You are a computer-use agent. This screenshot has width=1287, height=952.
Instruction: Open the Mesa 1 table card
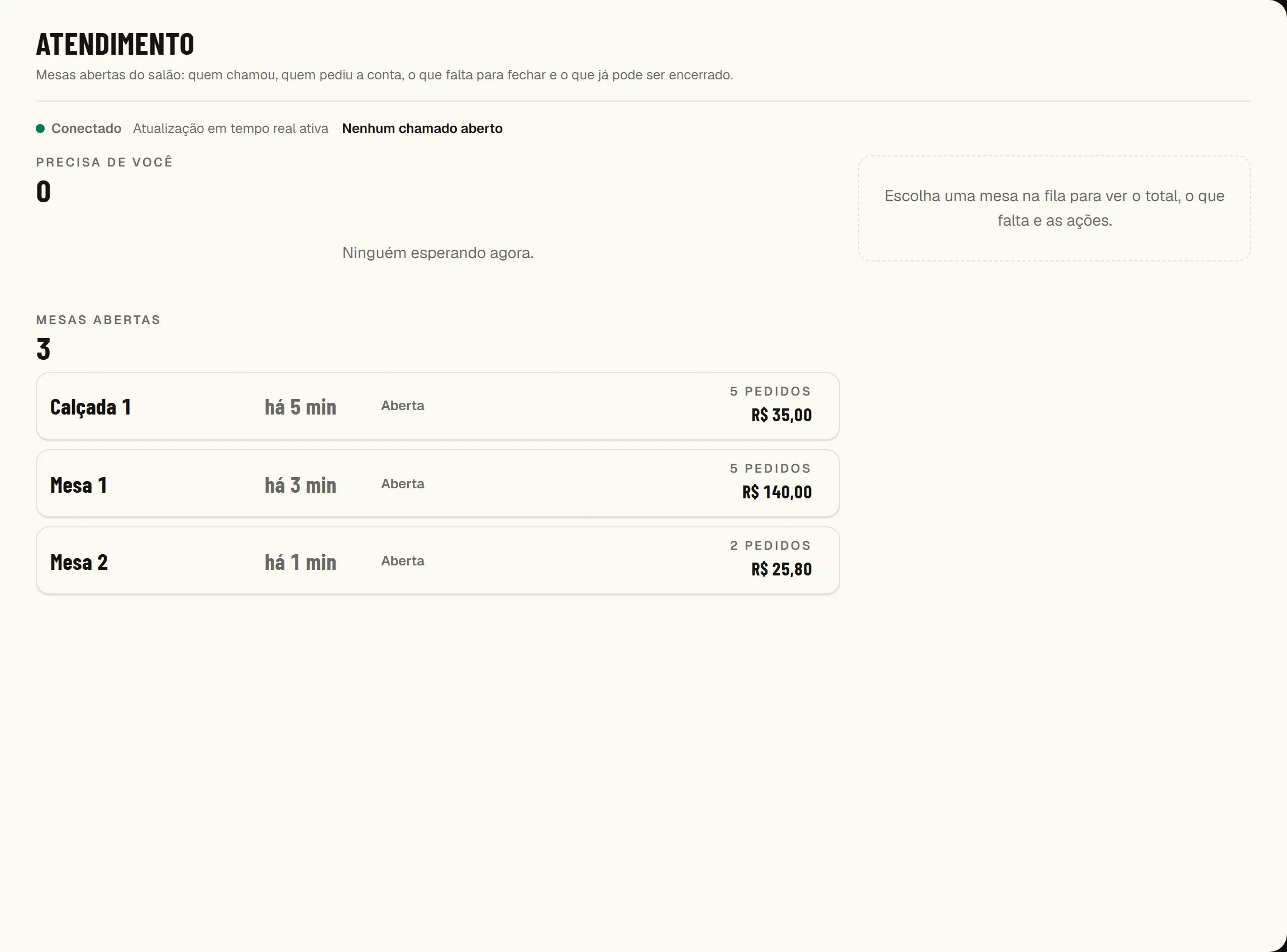pyautogui.click(x=437, y=484)
